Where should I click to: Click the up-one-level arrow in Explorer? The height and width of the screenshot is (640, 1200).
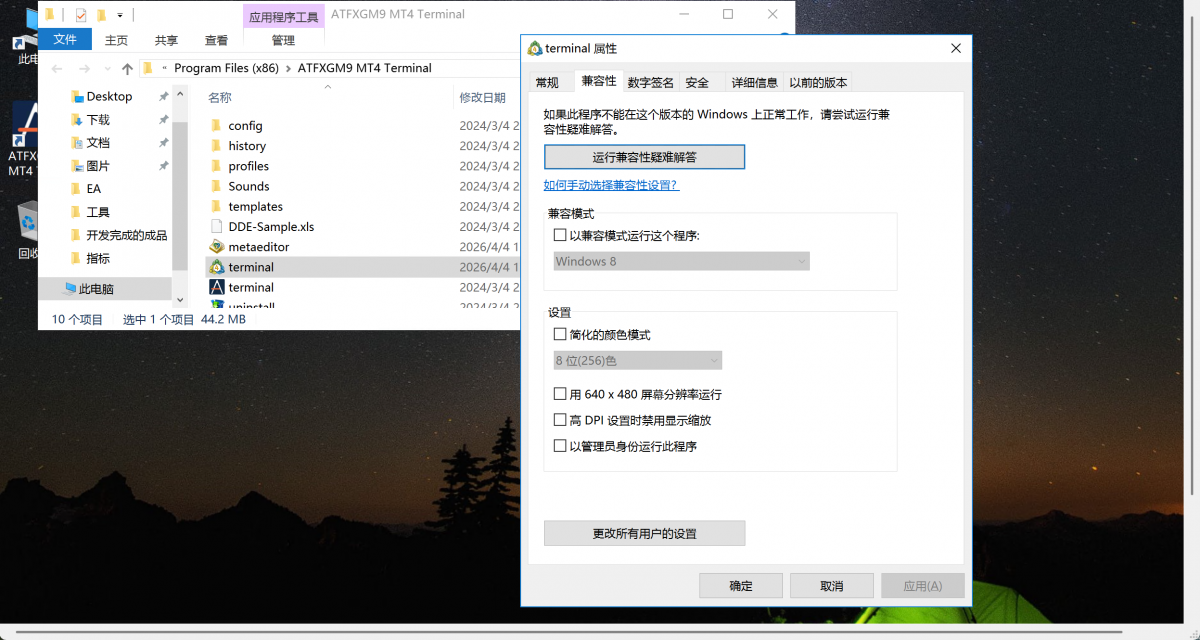[127, 68]
